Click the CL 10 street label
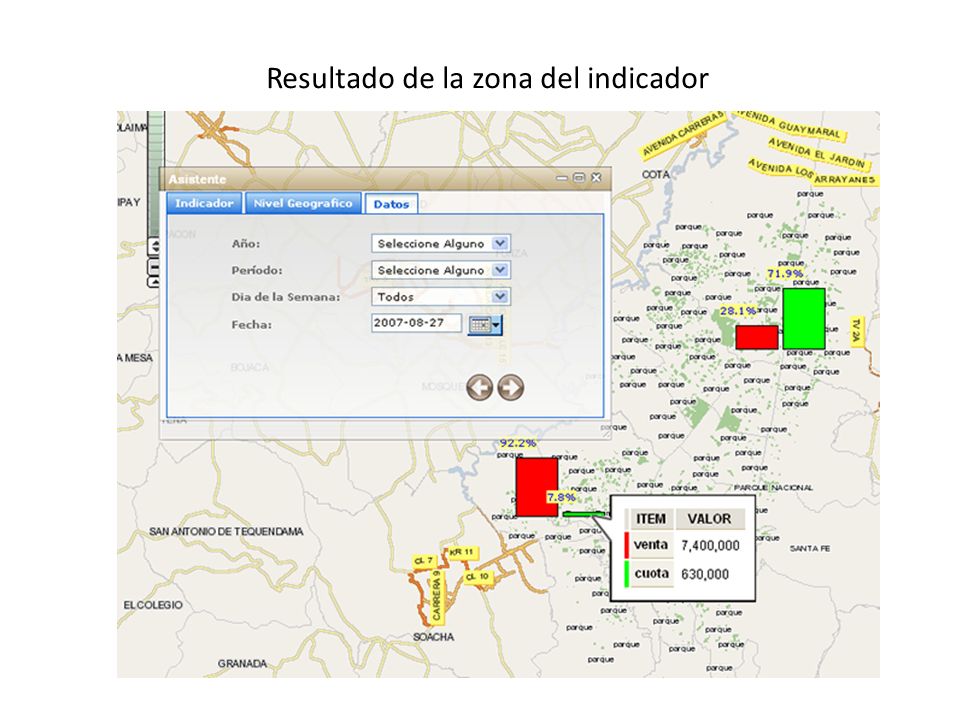This screenshot has width=960, height=720. pos(477,577)
